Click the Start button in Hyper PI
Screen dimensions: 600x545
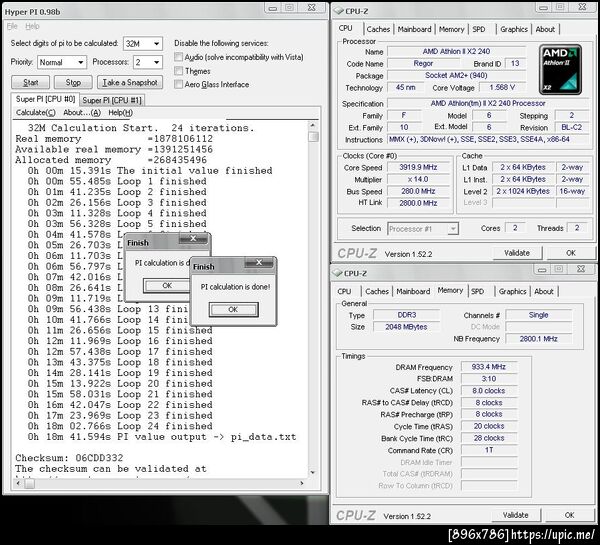[x=31, y=82]
